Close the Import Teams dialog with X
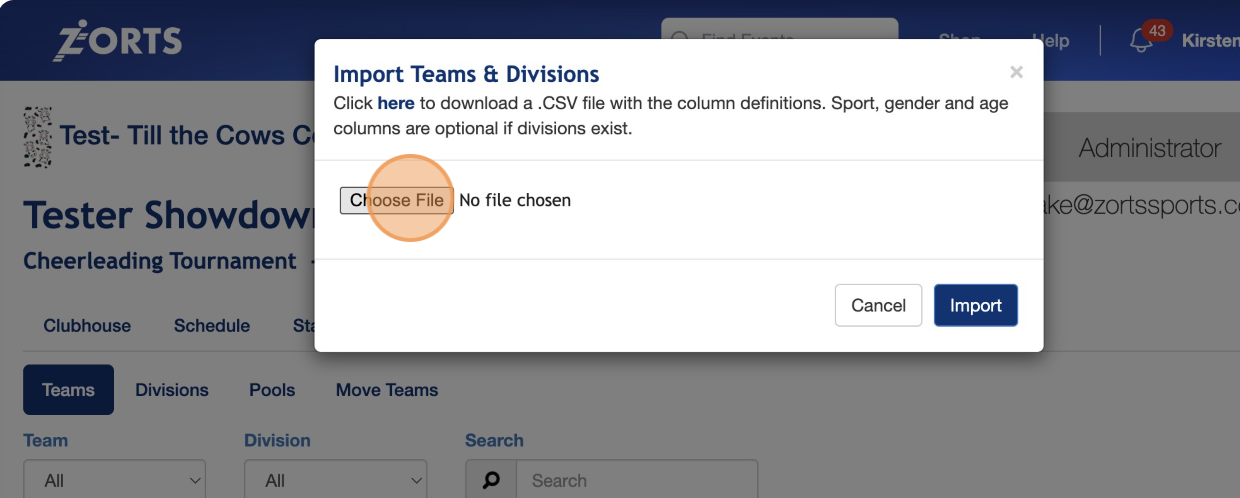 (x=1016, y=72)
